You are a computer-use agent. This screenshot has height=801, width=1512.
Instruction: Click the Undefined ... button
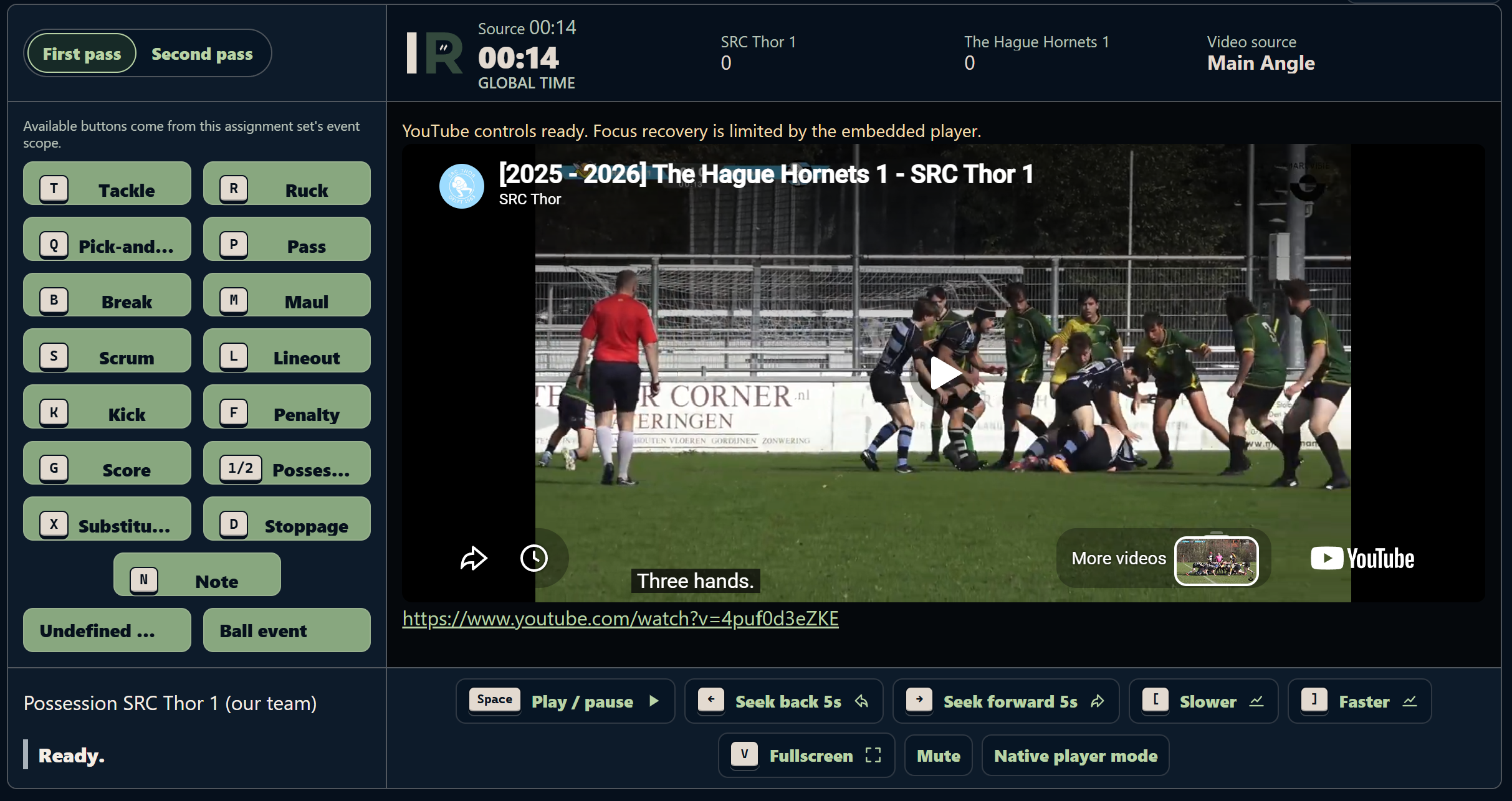(107, 630)
